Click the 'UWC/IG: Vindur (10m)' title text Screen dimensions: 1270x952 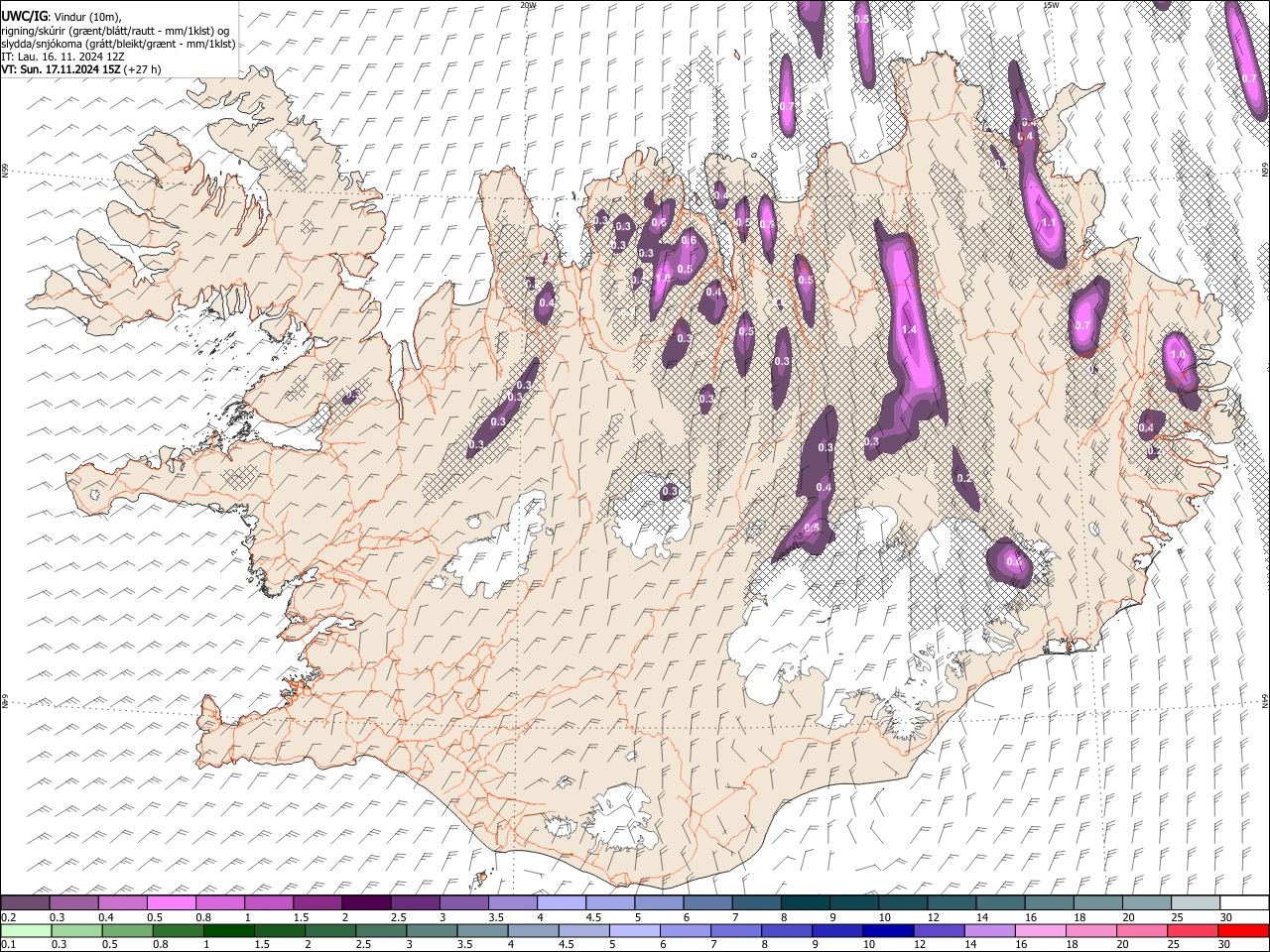pos(62,17)
